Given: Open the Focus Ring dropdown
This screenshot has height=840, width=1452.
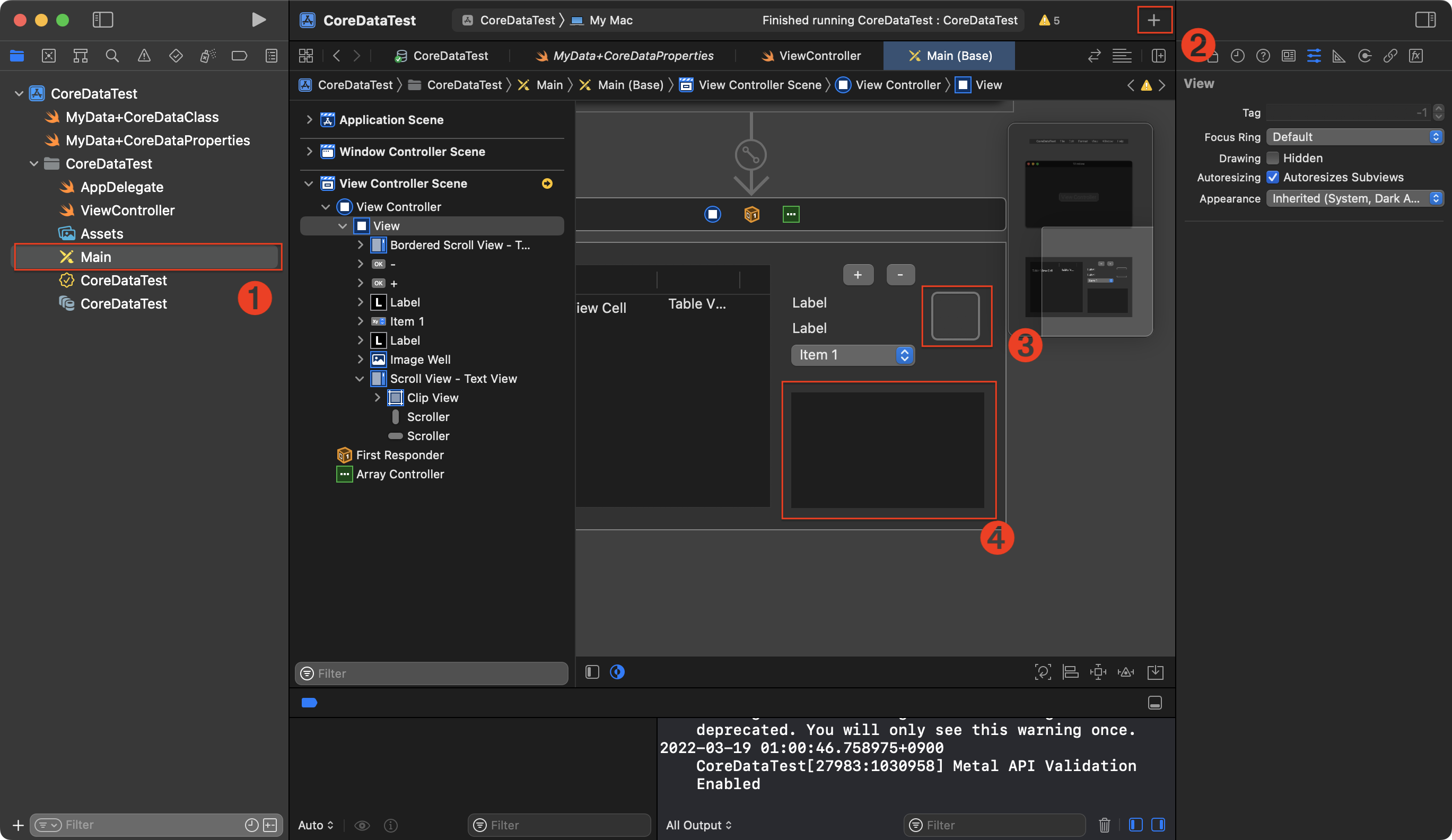Looking at the screenshot, I should [x=1354, y=137].
